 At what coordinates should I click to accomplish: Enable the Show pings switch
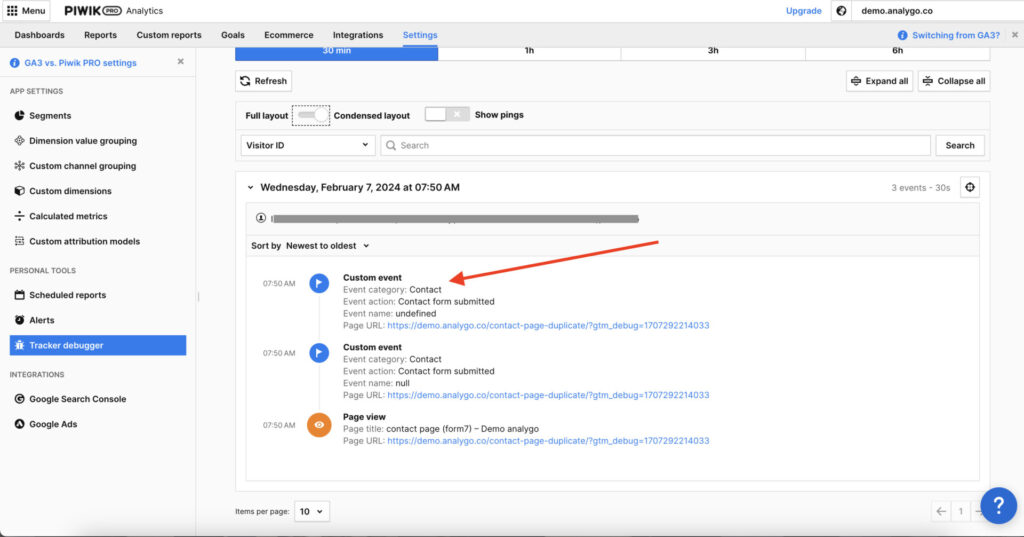(x=446, y=115)
